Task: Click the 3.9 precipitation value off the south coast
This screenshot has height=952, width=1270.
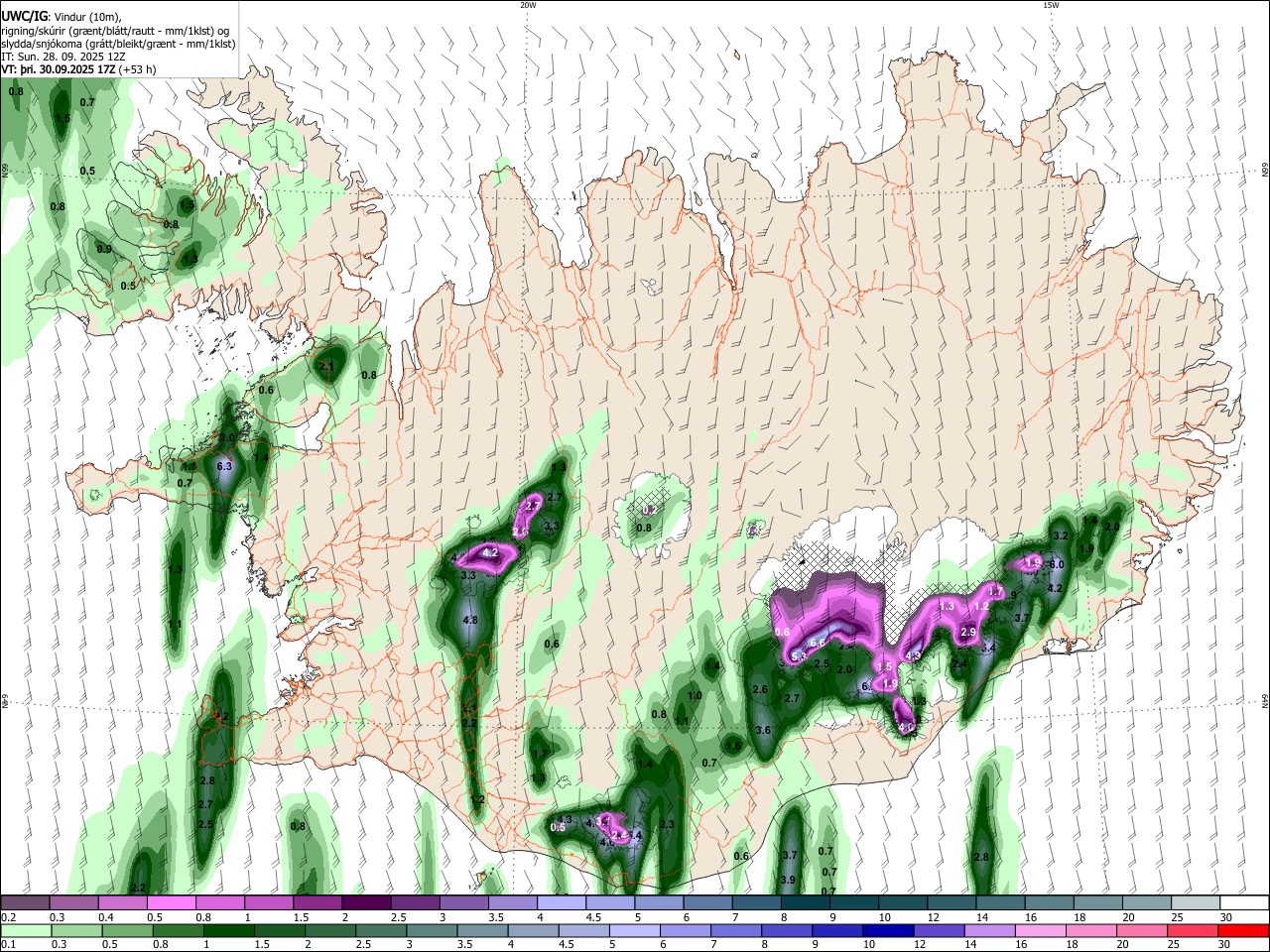Action: point(788,881)
